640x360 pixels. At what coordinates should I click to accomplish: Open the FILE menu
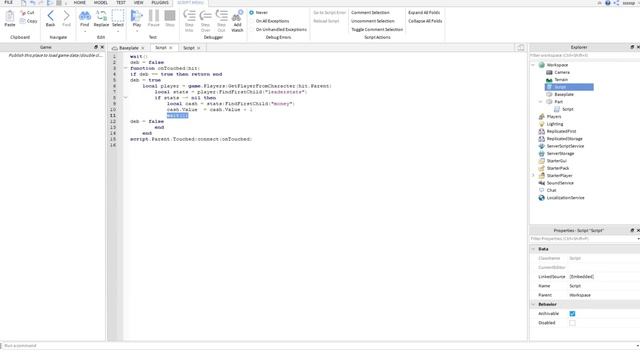[9, 2]
